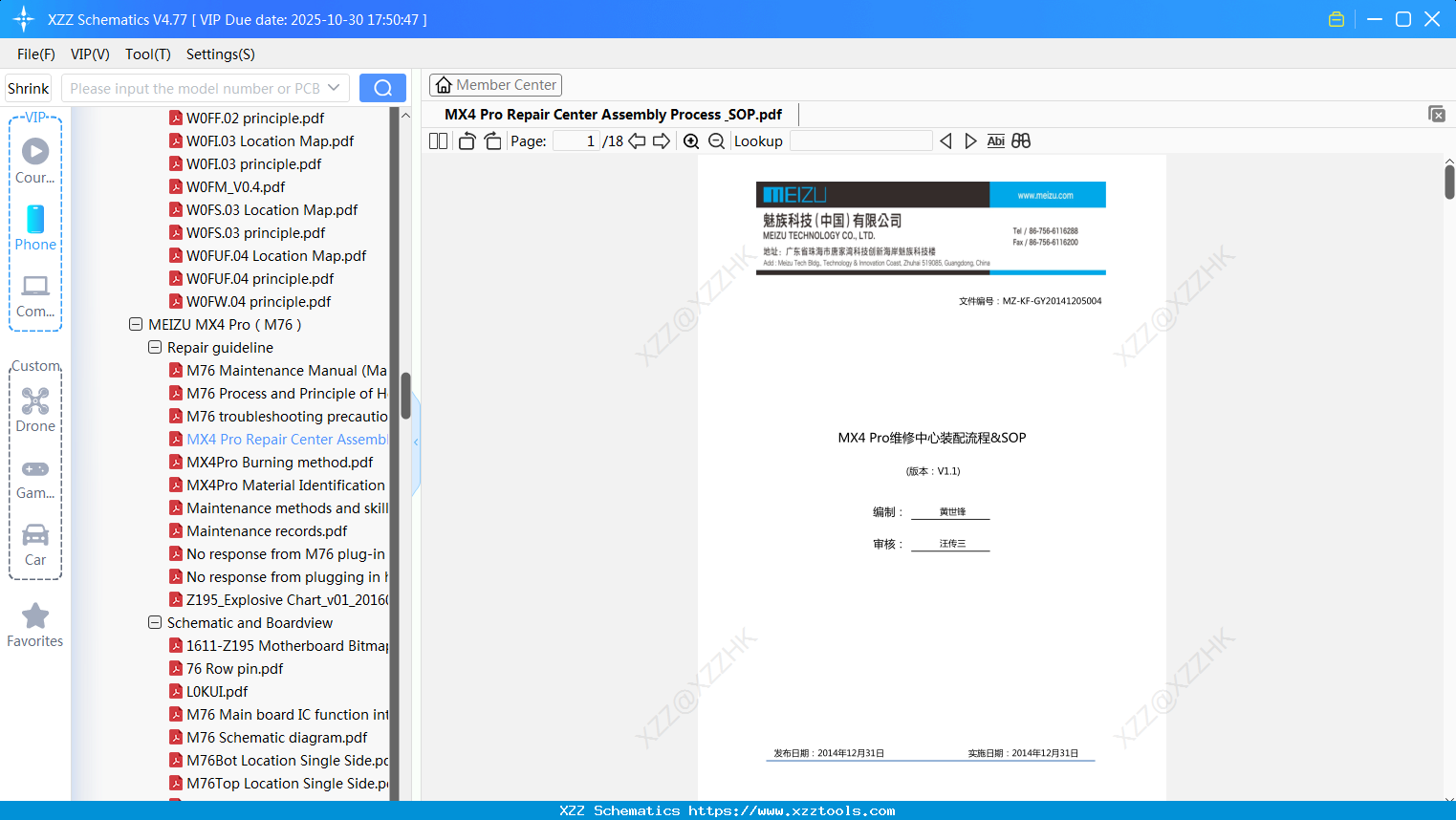Collapse the MEIZU MX4 Pro (M76) node

(135, 324)
